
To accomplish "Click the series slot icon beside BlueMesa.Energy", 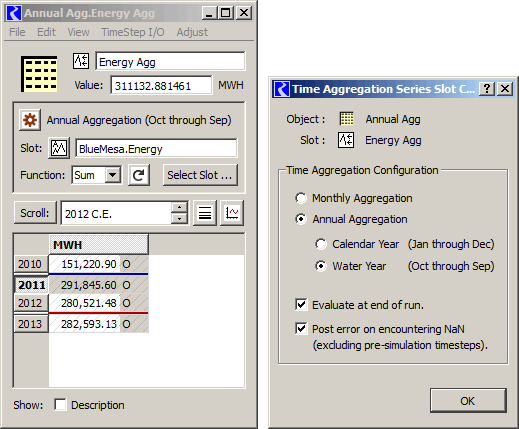I will pyautogui.click(x=59, y=147).
